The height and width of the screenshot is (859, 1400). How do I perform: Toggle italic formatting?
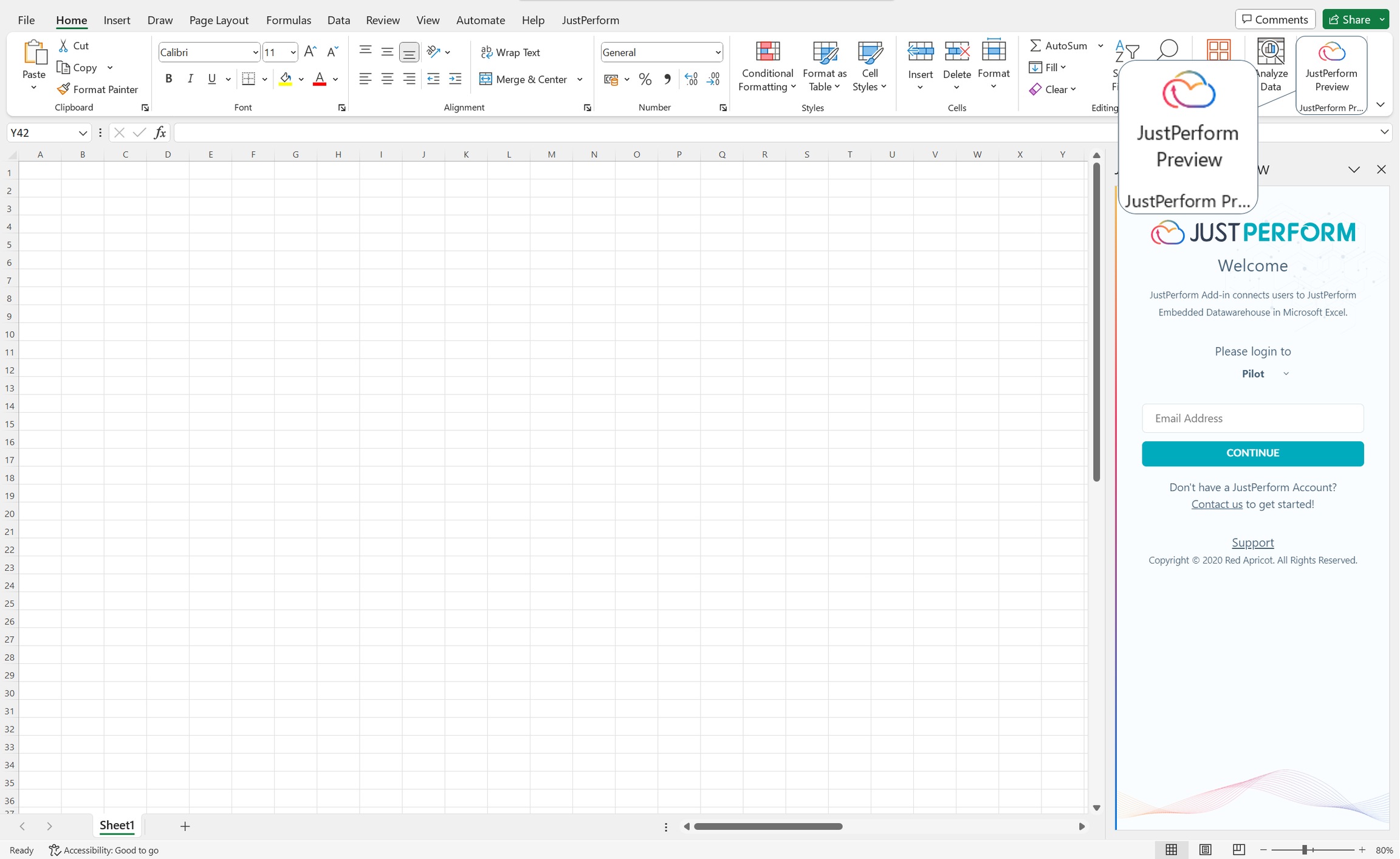click(x=190, y=78)
